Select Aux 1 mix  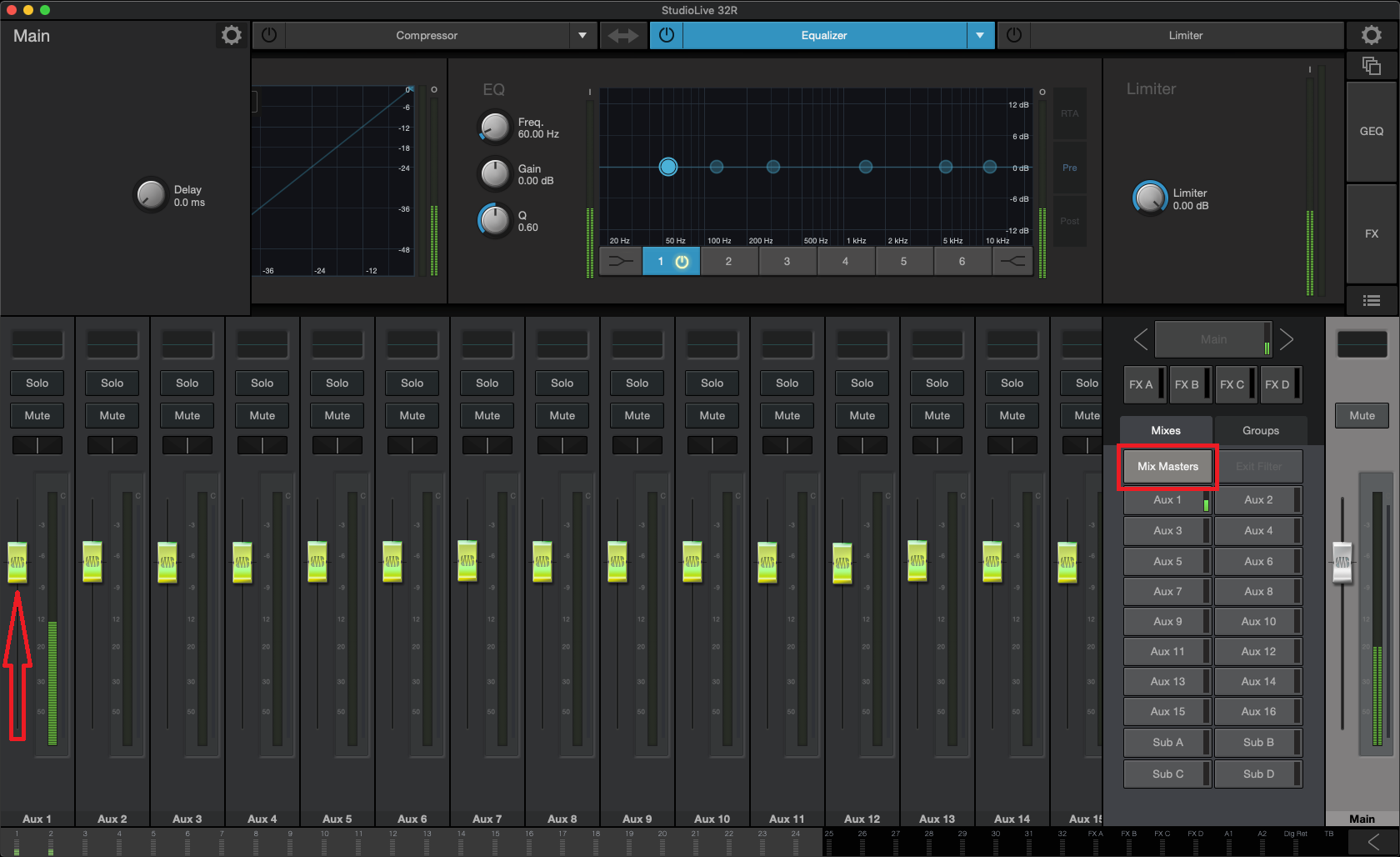[x=1167, y=499]
